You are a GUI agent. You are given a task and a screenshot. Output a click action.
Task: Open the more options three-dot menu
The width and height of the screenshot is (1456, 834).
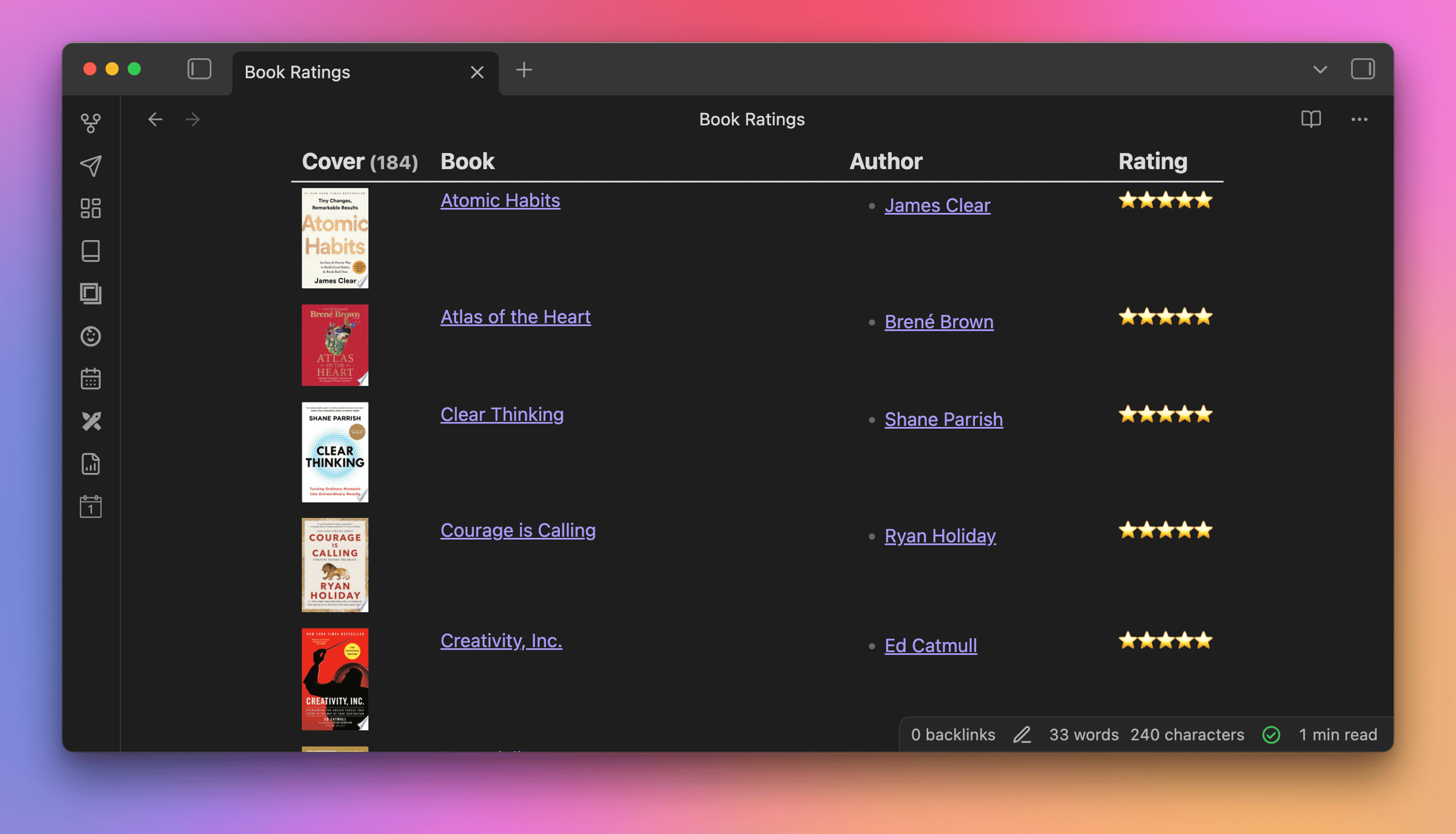coord(1360,119)
